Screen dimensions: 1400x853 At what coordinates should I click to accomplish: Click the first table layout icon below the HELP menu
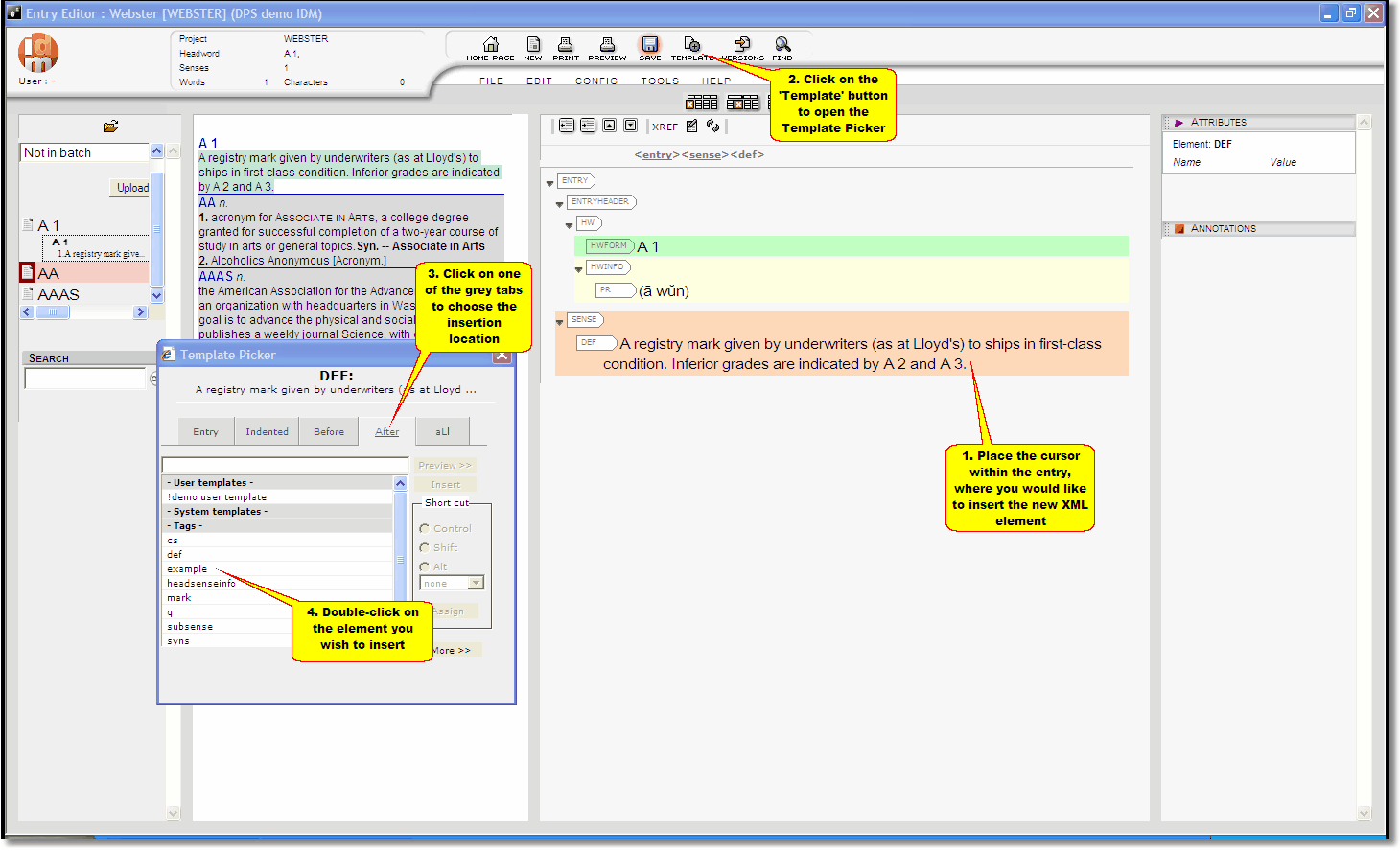pyautogui.click(x=701, y=103)
